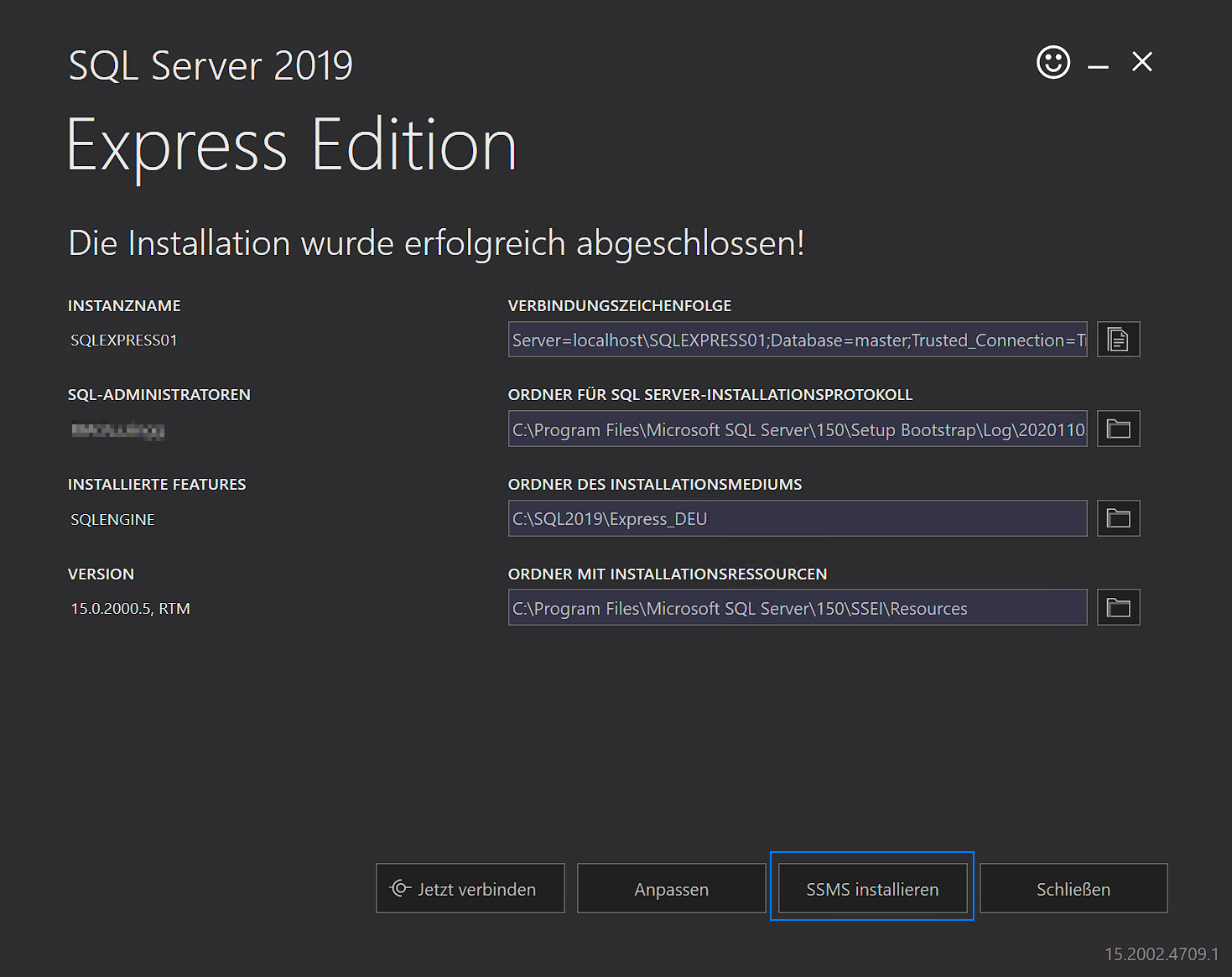Click the VERSION label
This screenshot has height=977, width=1232.
tap(101, 574)
